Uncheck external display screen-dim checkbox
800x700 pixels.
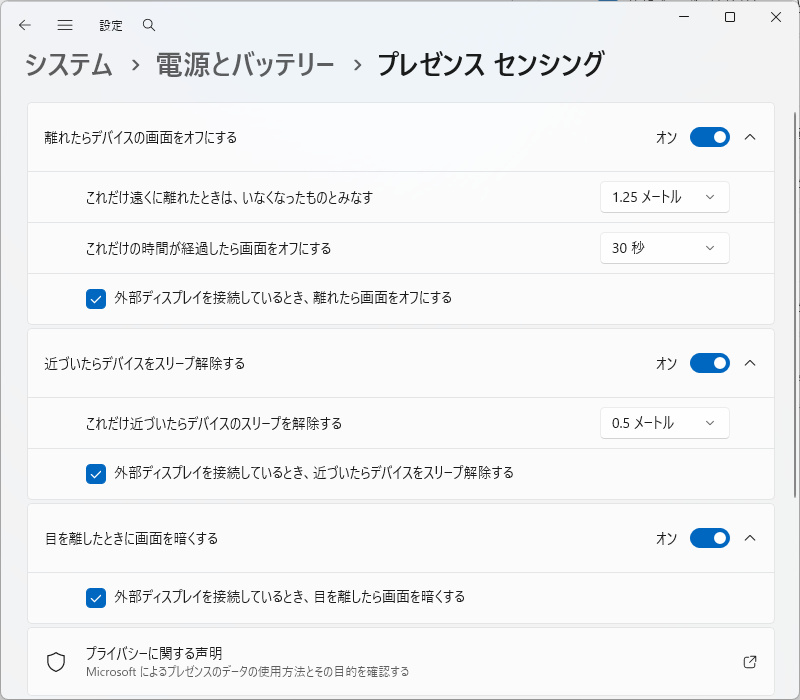point(96,598)
